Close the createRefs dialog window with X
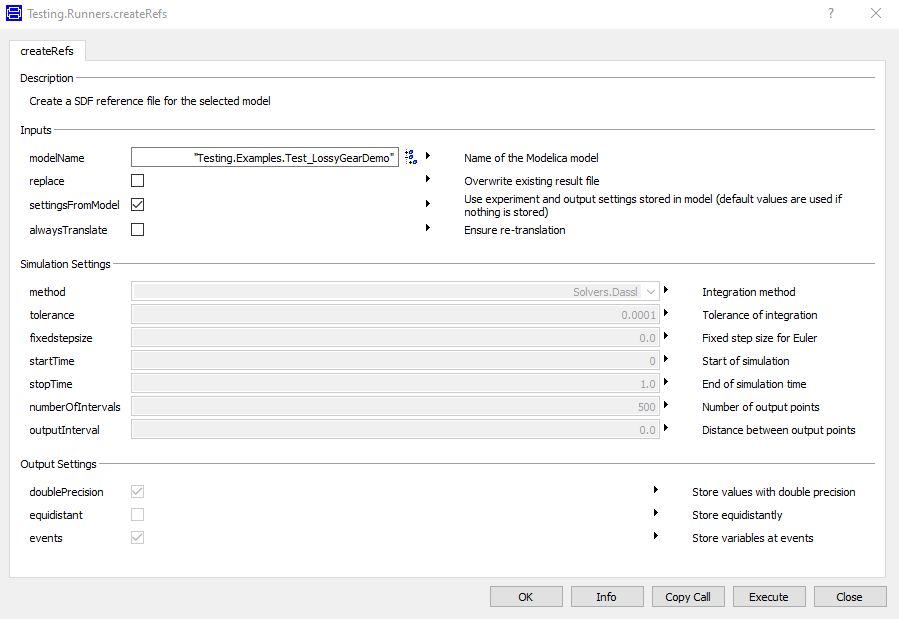This screenshot has height=619, width=899. [x=875, y=13]
